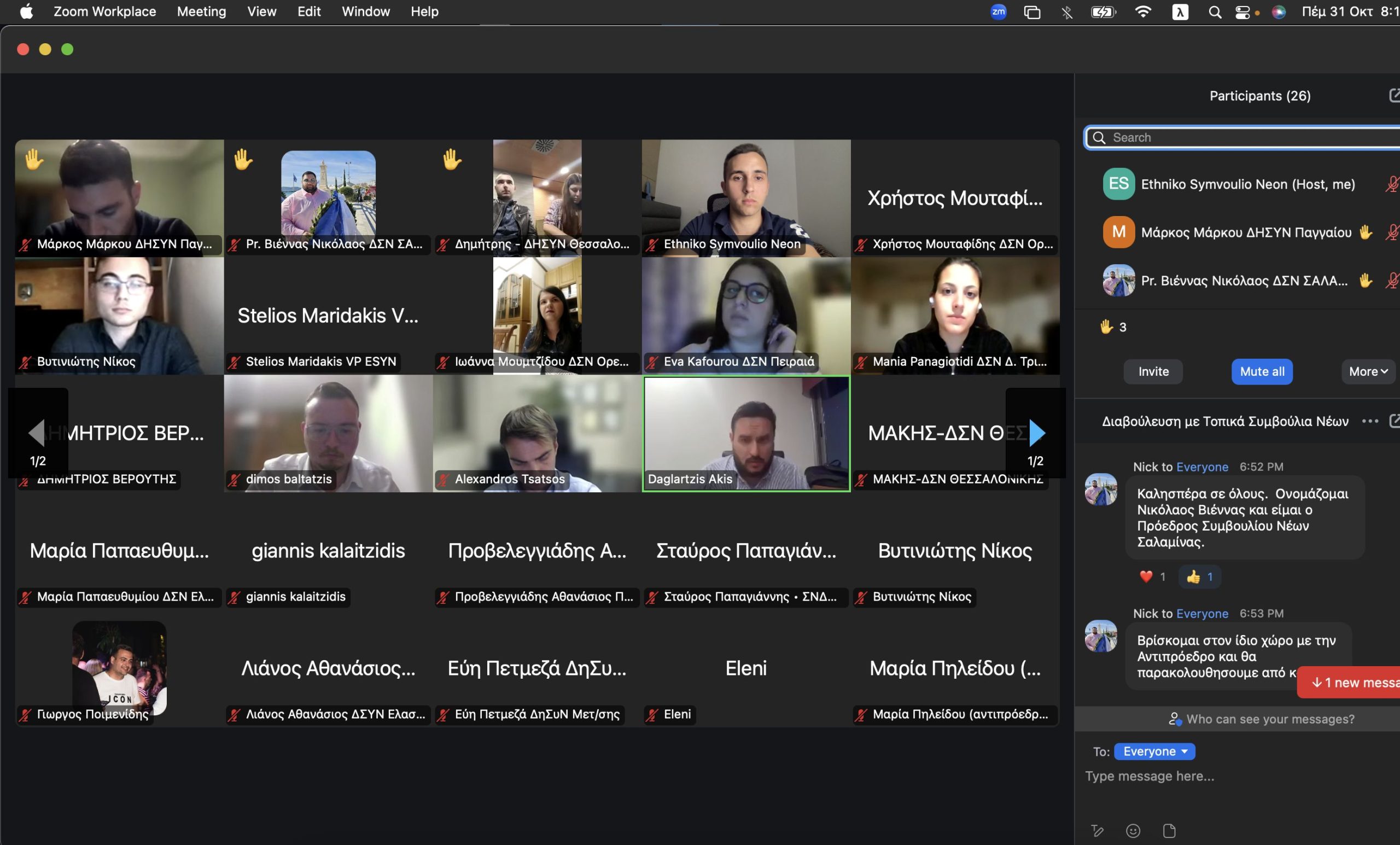
Task: Click the file attachment icon in chat
Action: click(1169, 831)
